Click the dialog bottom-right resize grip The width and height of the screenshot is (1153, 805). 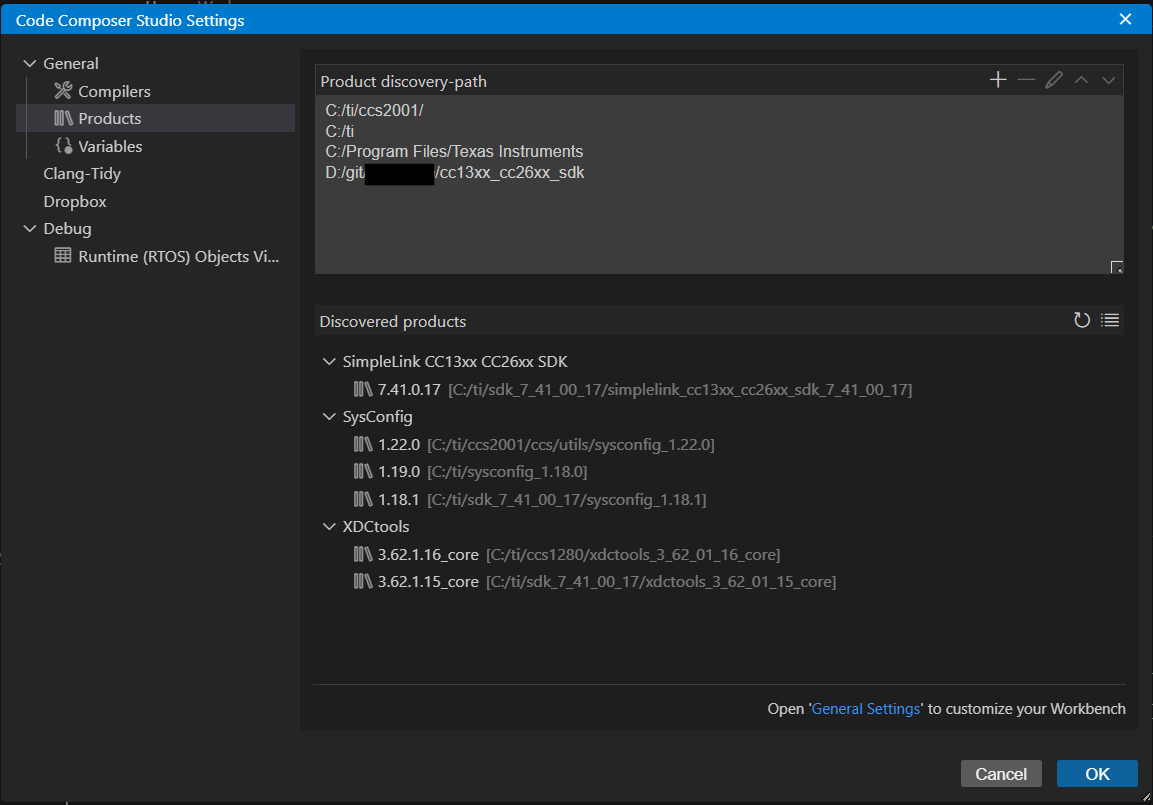pos(1146,797)
